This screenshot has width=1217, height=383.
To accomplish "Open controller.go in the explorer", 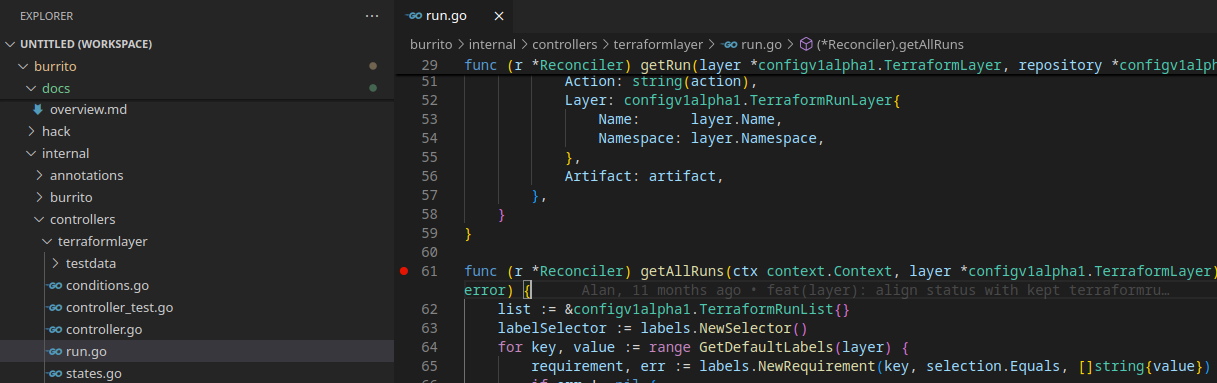I will click(104, 329).
